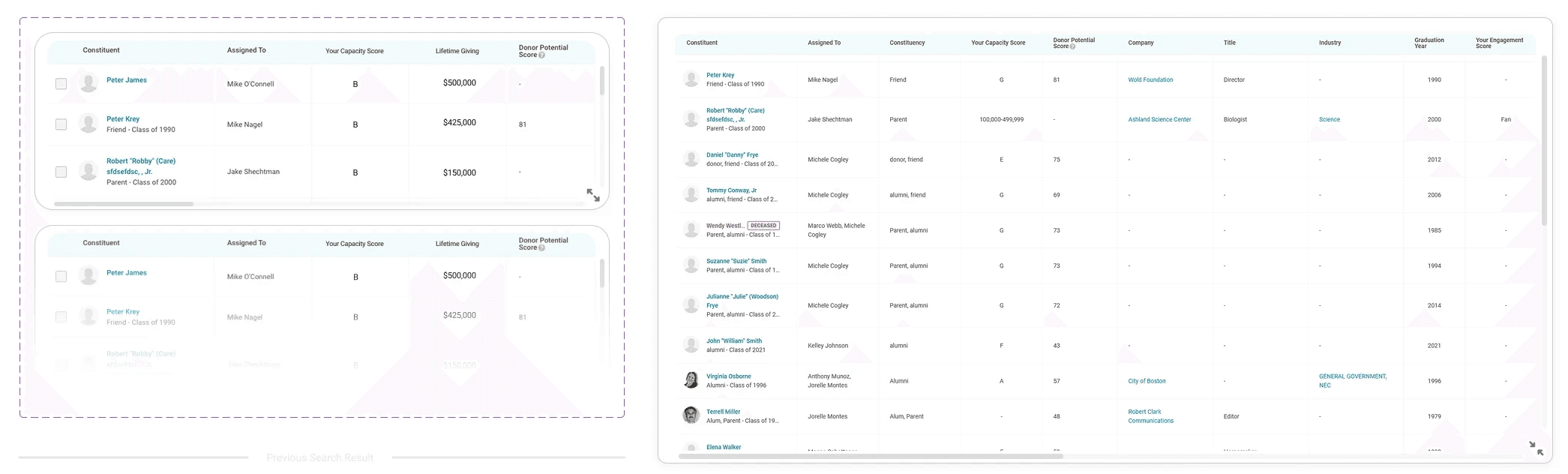
Task: Click Suzanne "Suzie" Smith's avatar
Action: 691,265
